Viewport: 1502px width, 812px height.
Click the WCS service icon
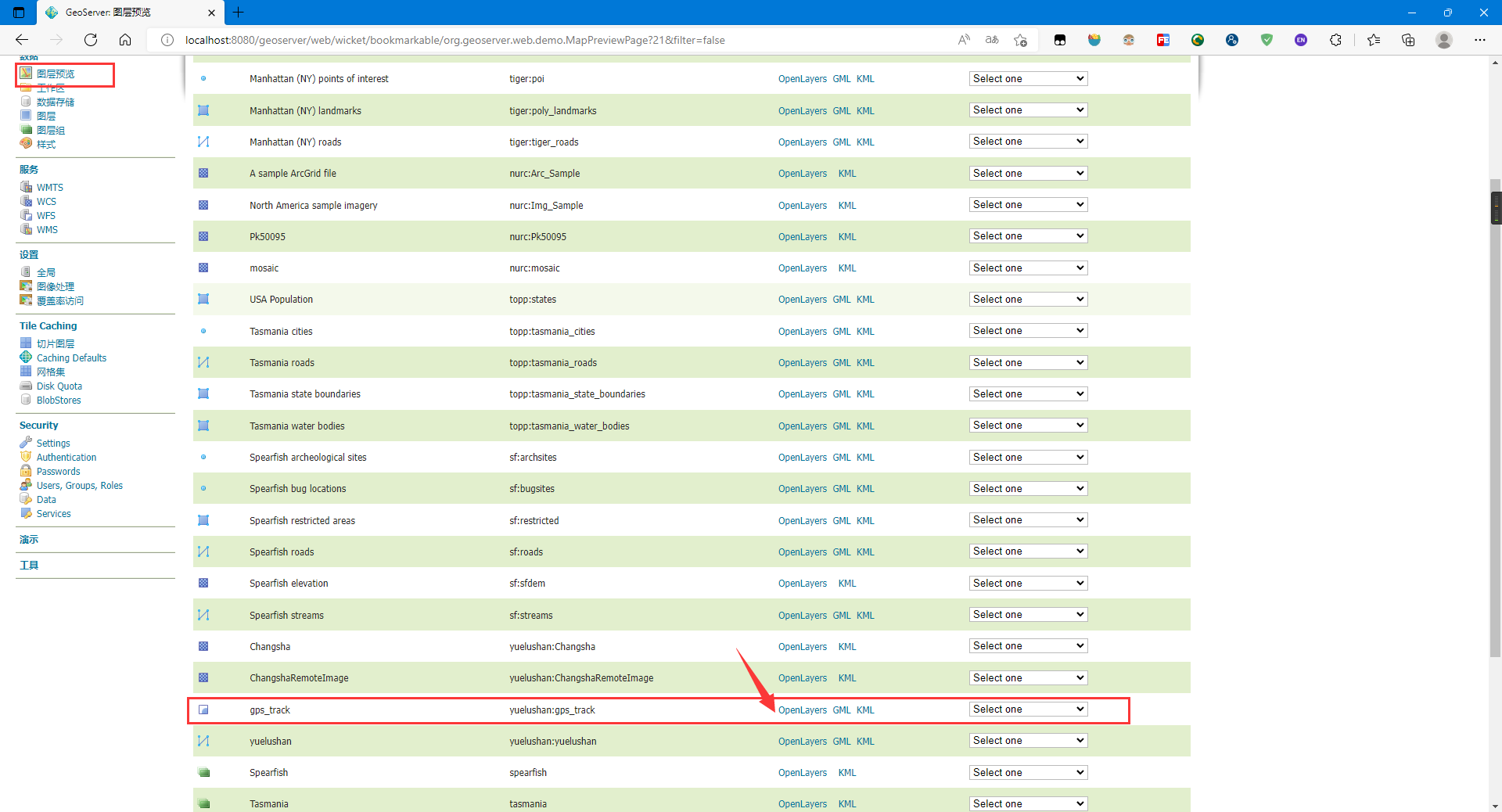[26, 201]
